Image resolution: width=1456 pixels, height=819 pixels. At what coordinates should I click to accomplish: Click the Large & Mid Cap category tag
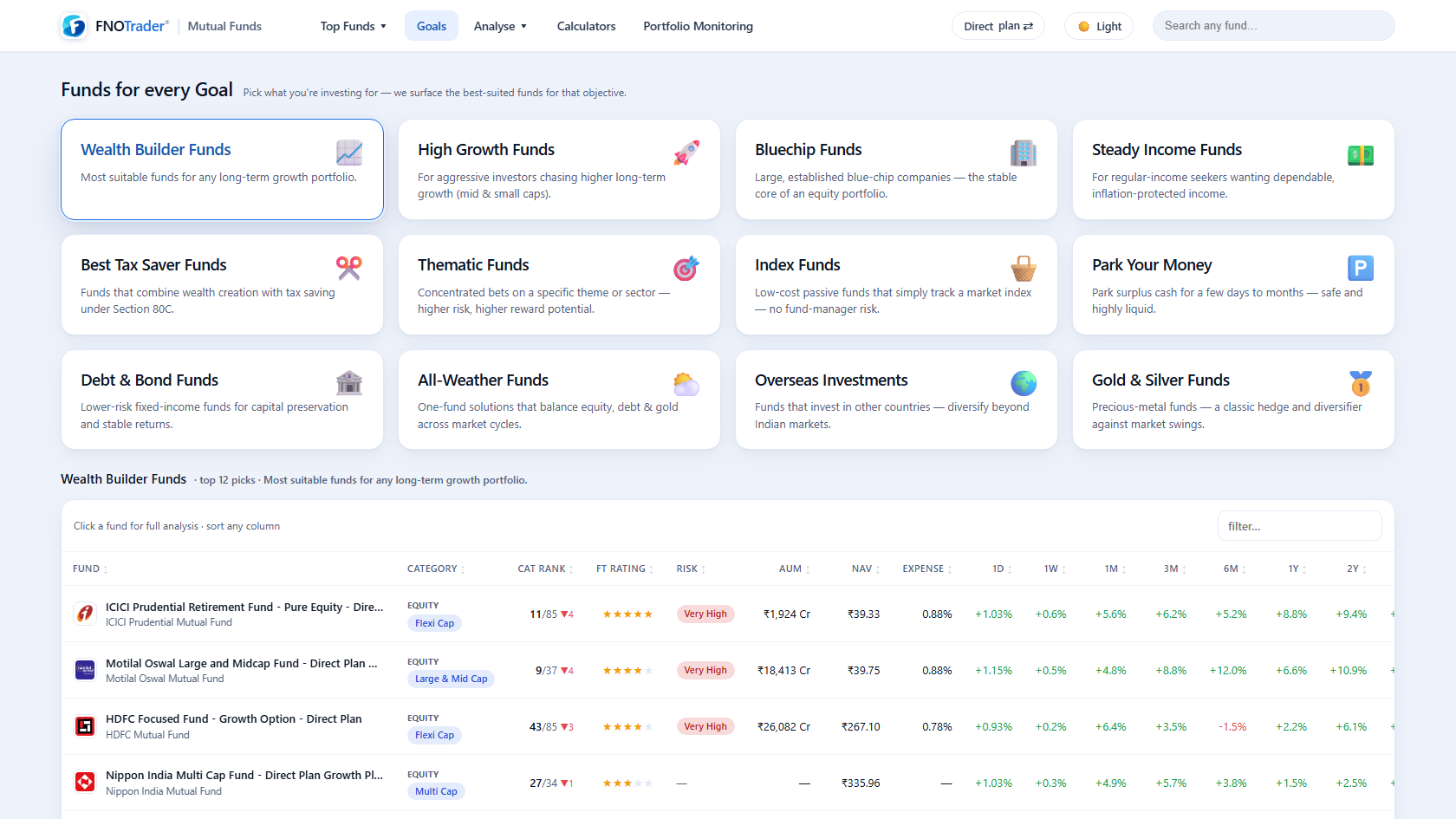(451, 679)
